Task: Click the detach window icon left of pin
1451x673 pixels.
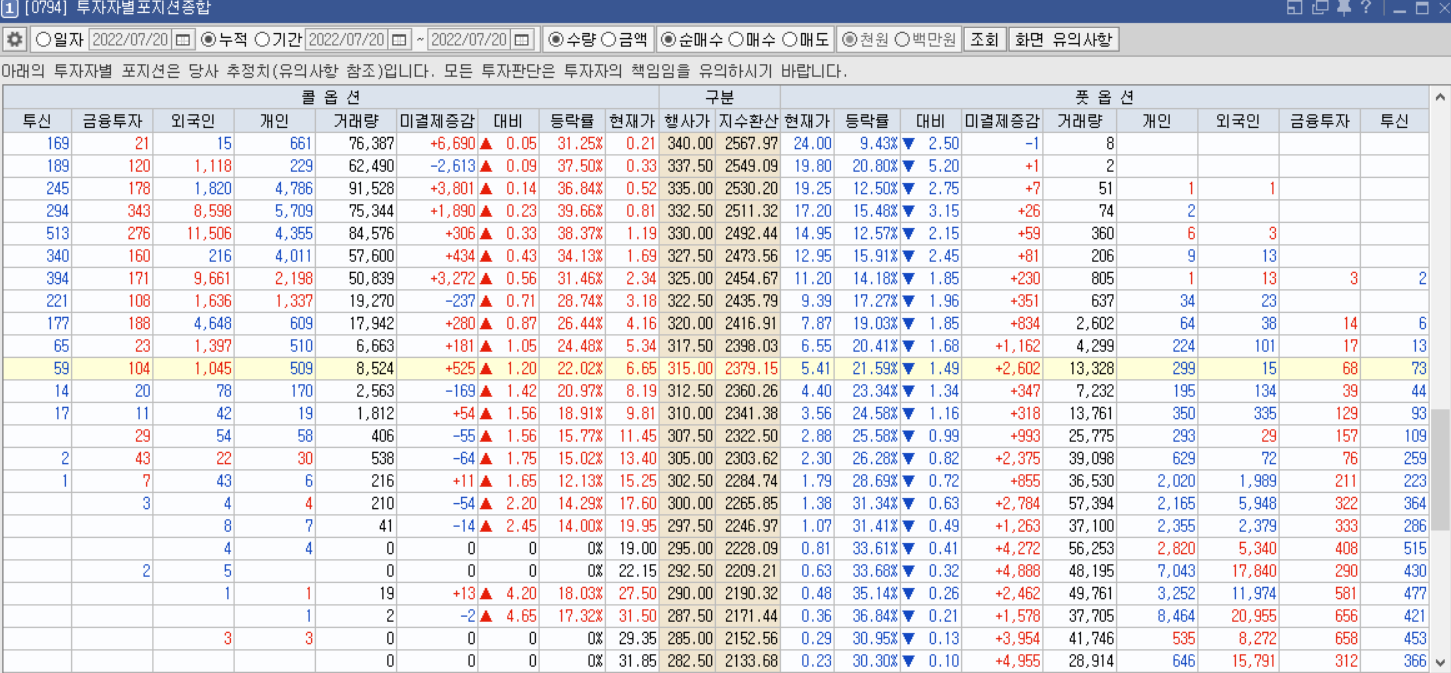Action: [1320, 8]
